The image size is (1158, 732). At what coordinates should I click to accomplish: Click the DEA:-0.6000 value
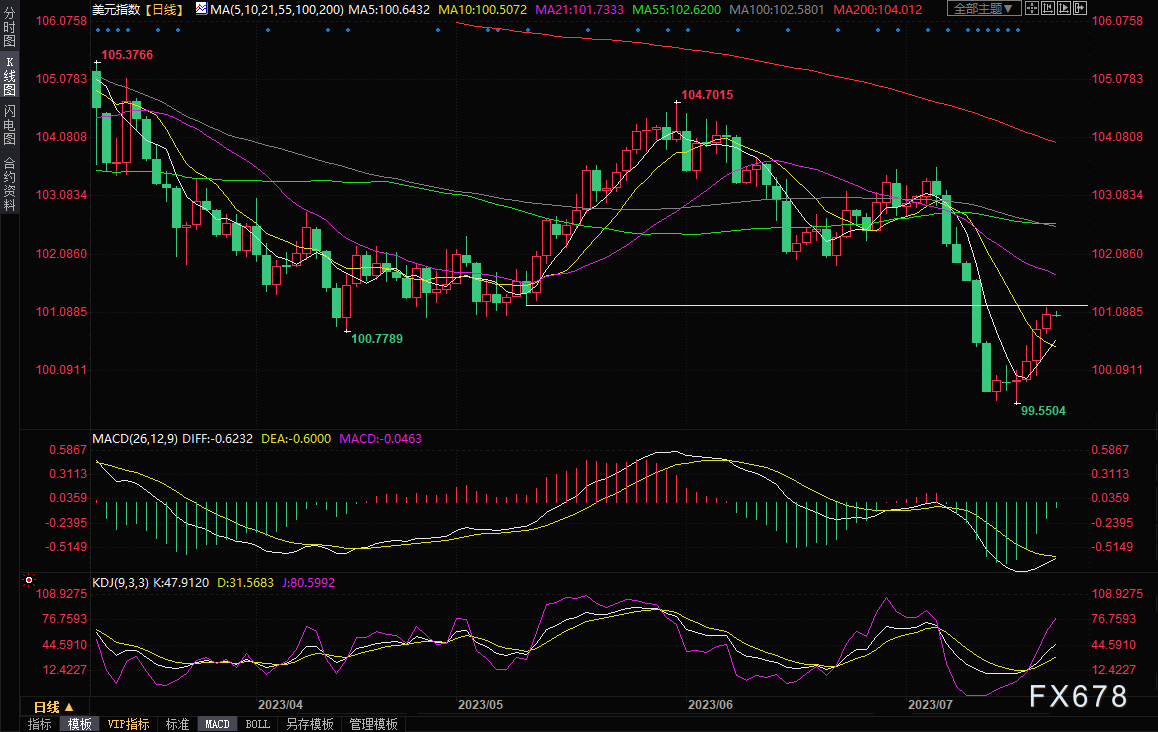tap(296, 438)
